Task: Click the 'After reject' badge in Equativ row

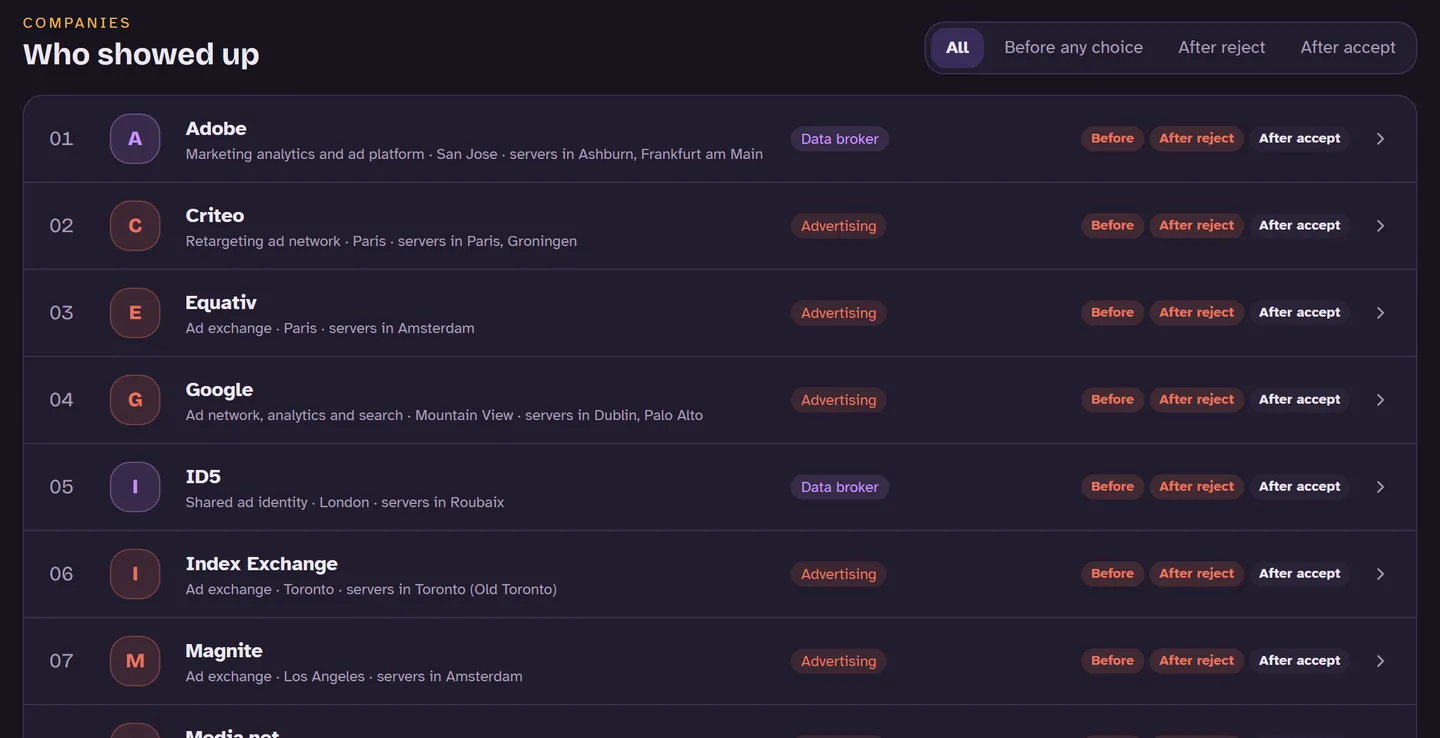Action: (x=1196, y=312)
